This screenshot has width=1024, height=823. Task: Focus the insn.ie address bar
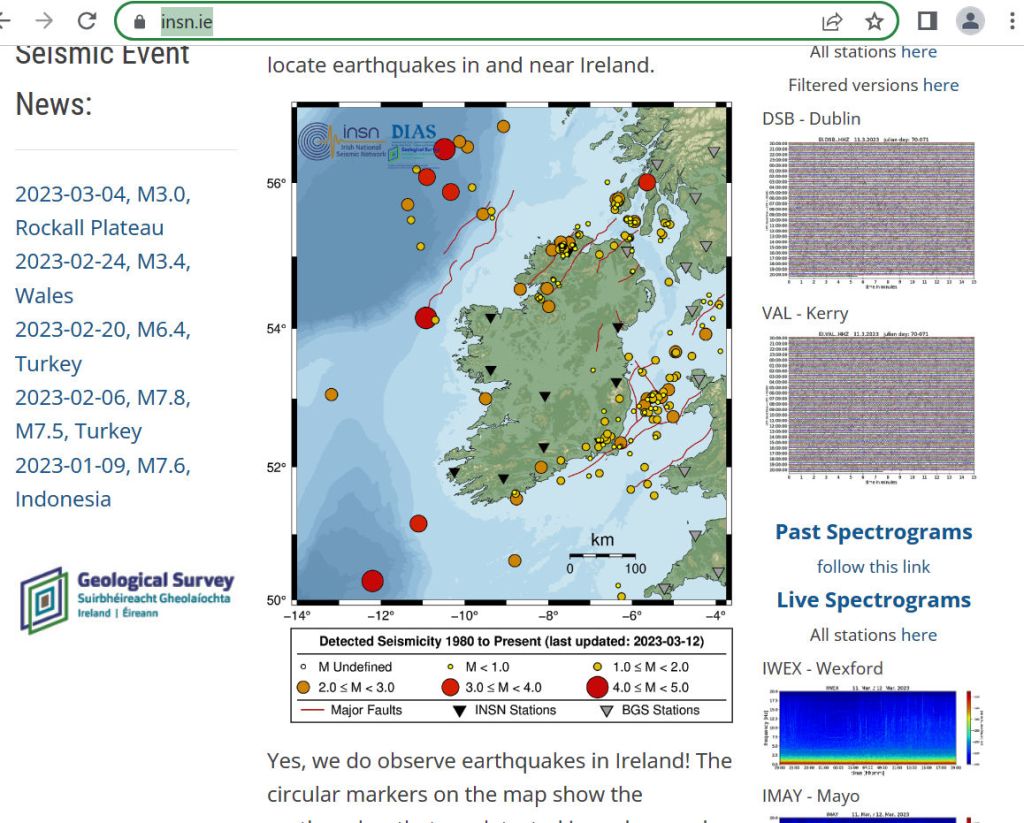(500, 21)
